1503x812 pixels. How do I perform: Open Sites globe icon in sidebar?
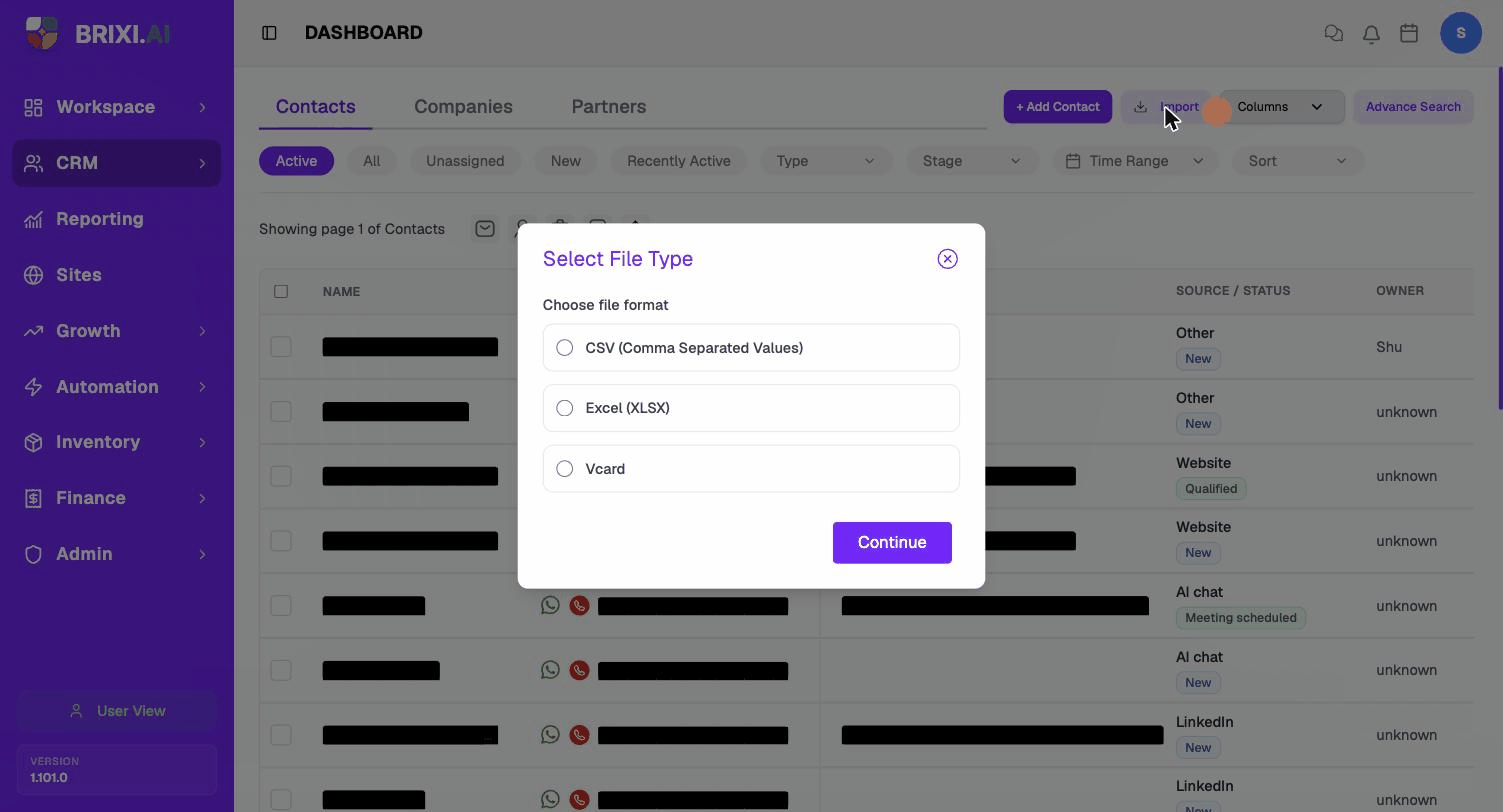[33, 275]
